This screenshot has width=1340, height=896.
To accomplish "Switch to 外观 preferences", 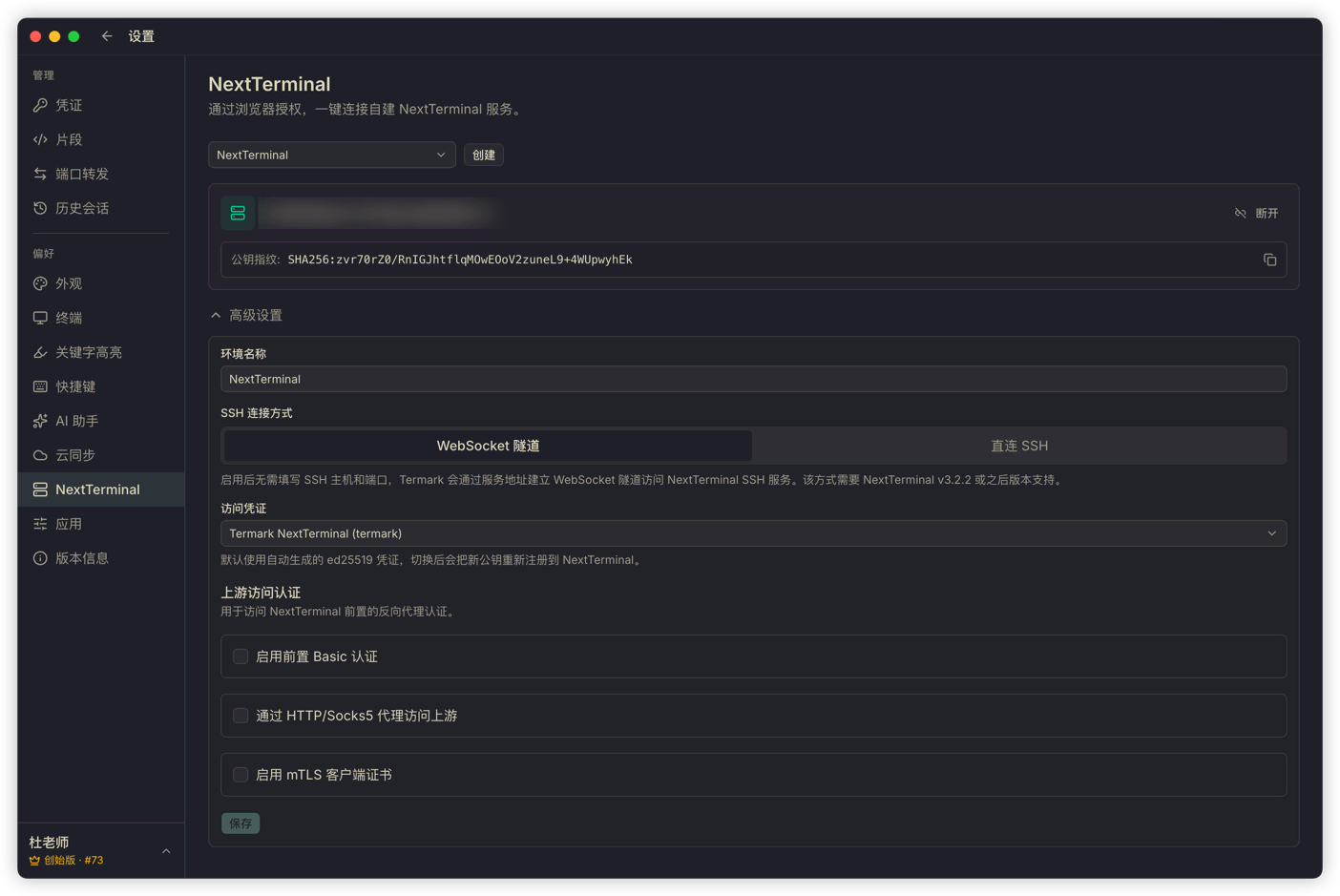I will click(x=100, y=283).
